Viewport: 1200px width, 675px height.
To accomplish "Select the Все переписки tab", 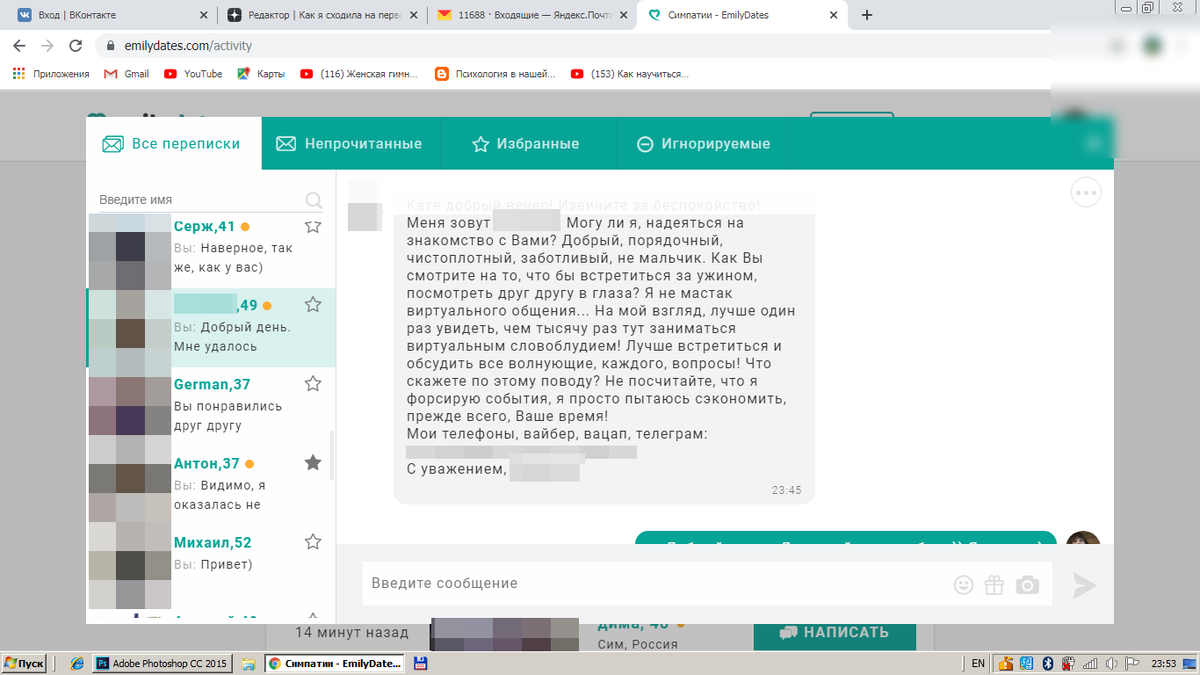I will point(173,144).
